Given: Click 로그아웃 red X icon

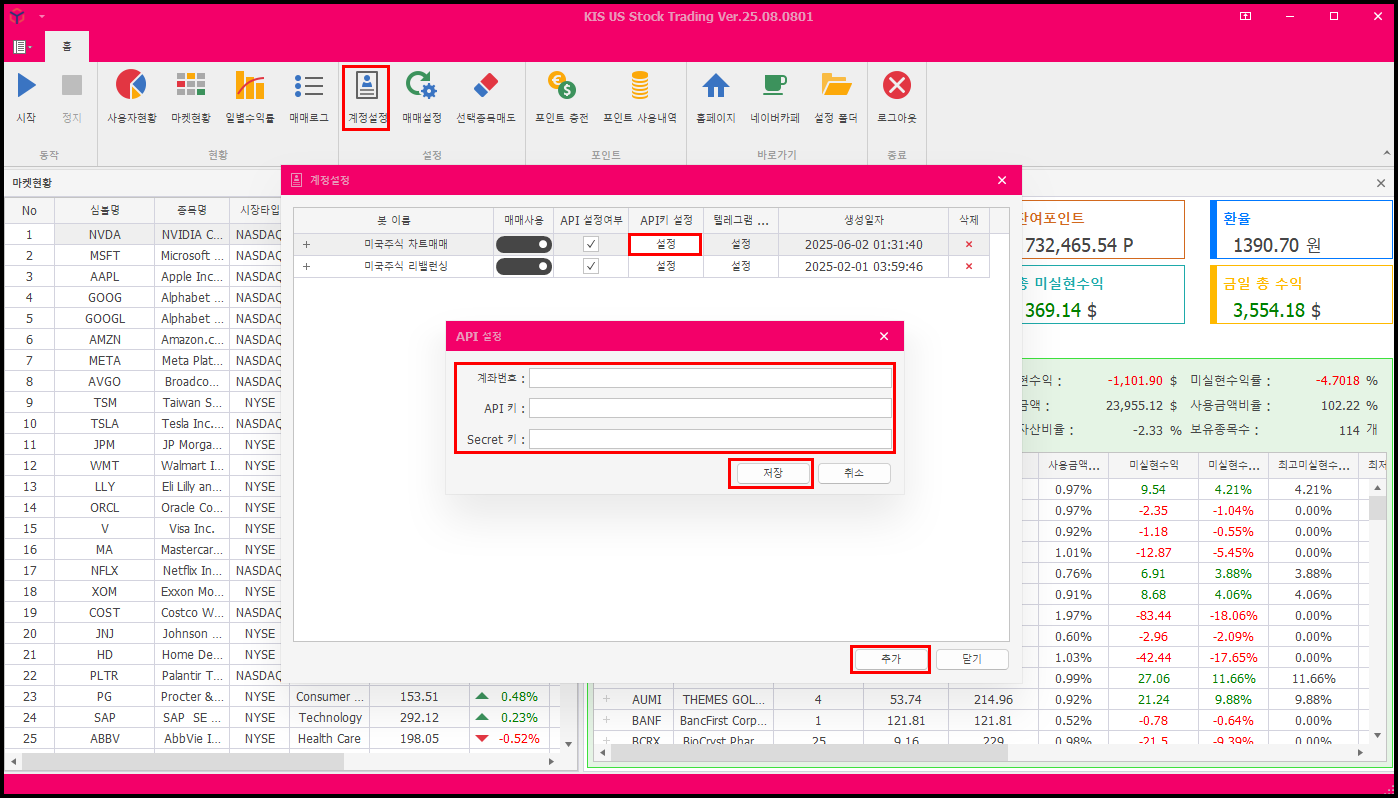Looking at the screenshot, I should coord(897,86).
